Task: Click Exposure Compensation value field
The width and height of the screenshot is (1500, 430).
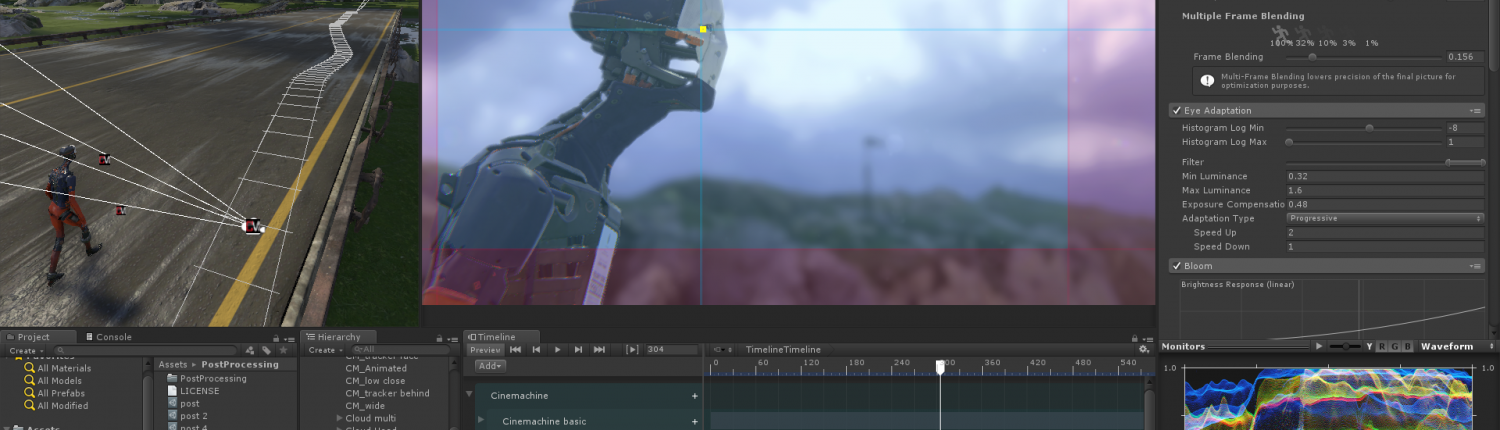Action: pos(1385,204)
